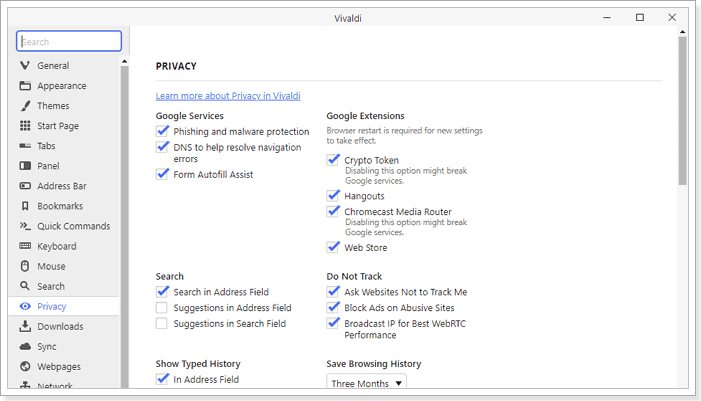This screenshot has width=701, height=401.
Task: Select the Keyboard icon in sidebar
Action: tap(25, 246)
